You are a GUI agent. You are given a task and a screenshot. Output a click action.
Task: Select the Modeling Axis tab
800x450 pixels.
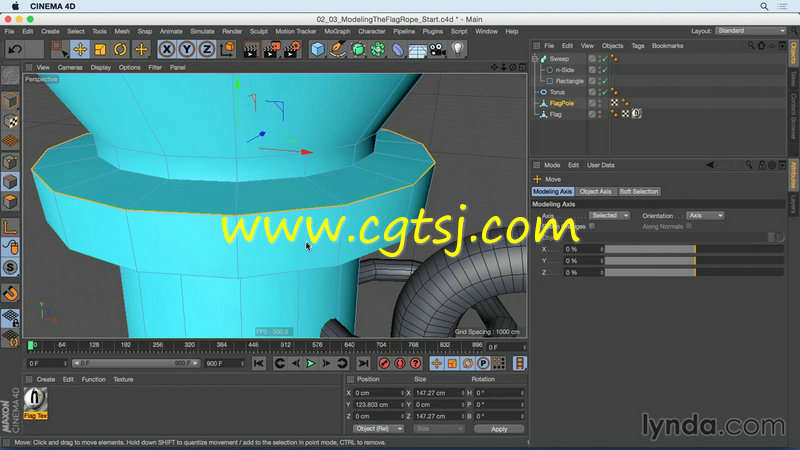pyautogui.click(x=553, y=191)
